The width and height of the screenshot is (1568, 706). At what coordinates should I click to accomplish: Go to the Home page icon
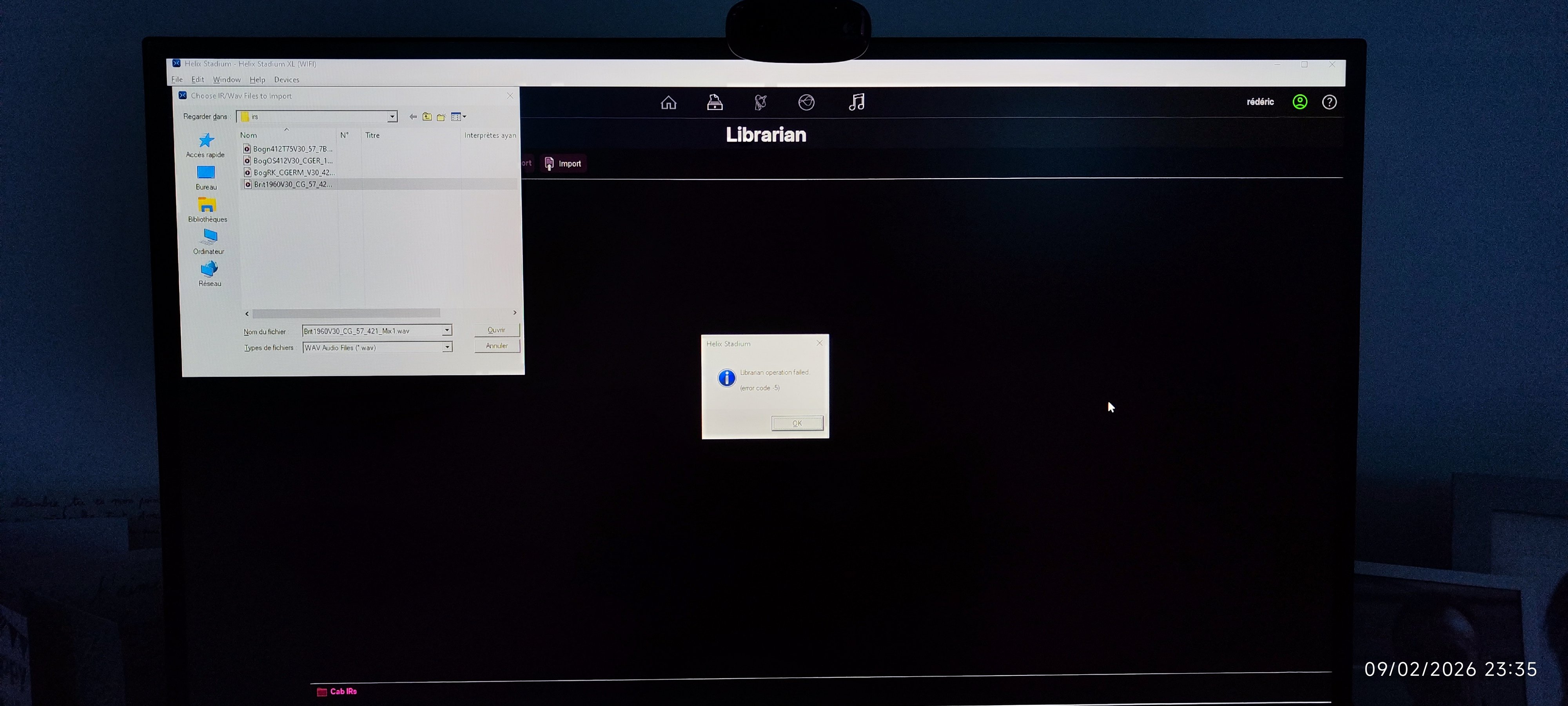click(x=668, y=102)
